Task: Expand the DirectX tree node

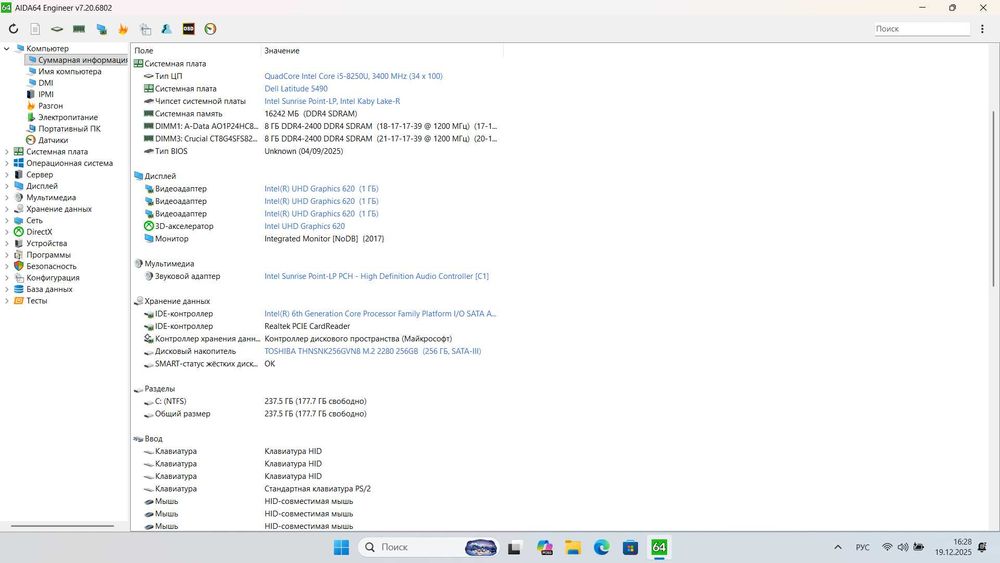Action: 6,232
